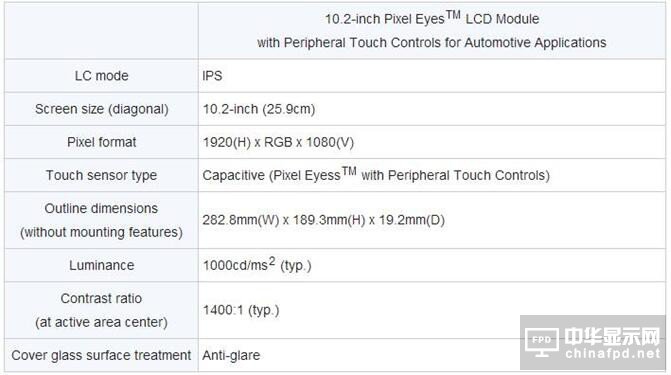Select the Screen size (diagonal) label
The height and width of the screenshot is (375, 671).
click(x=101, y=109)
